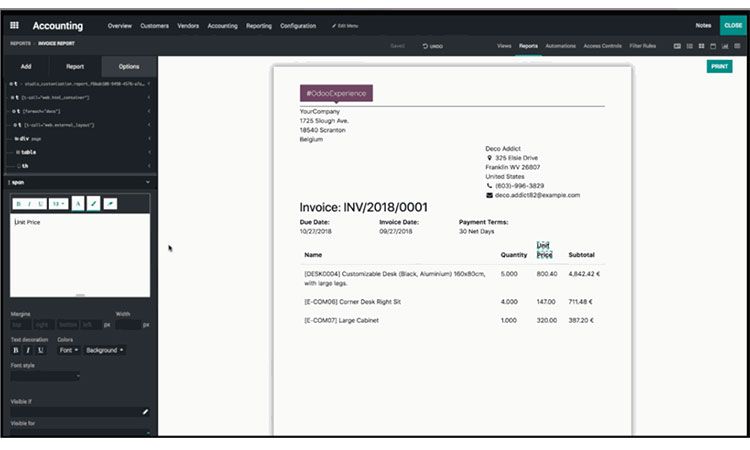The image size is (750, 450).
Task: Select the Options tab
Action: point(129,66)
